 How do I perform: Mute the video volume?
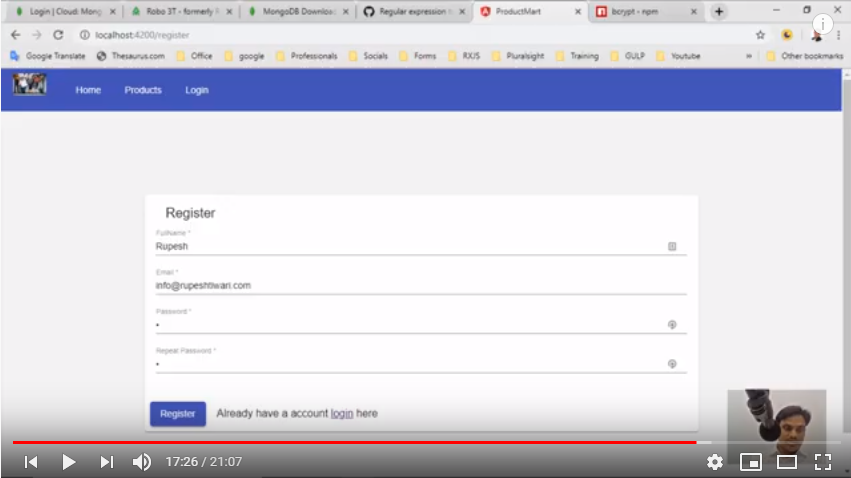[142, 462]
